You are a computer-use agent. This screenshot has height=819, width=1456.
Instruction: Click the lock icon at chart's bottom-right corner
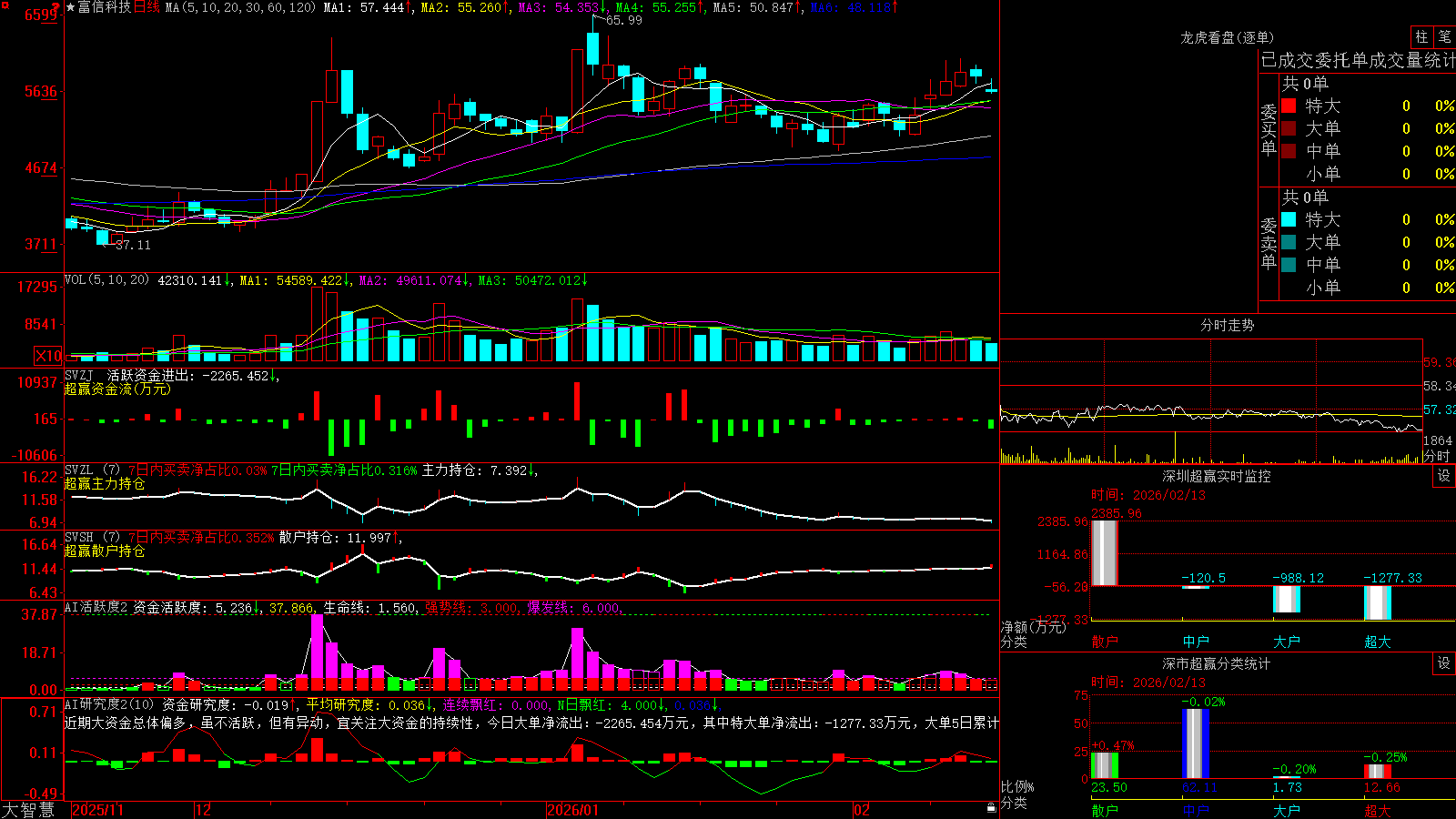coord(992,808)
